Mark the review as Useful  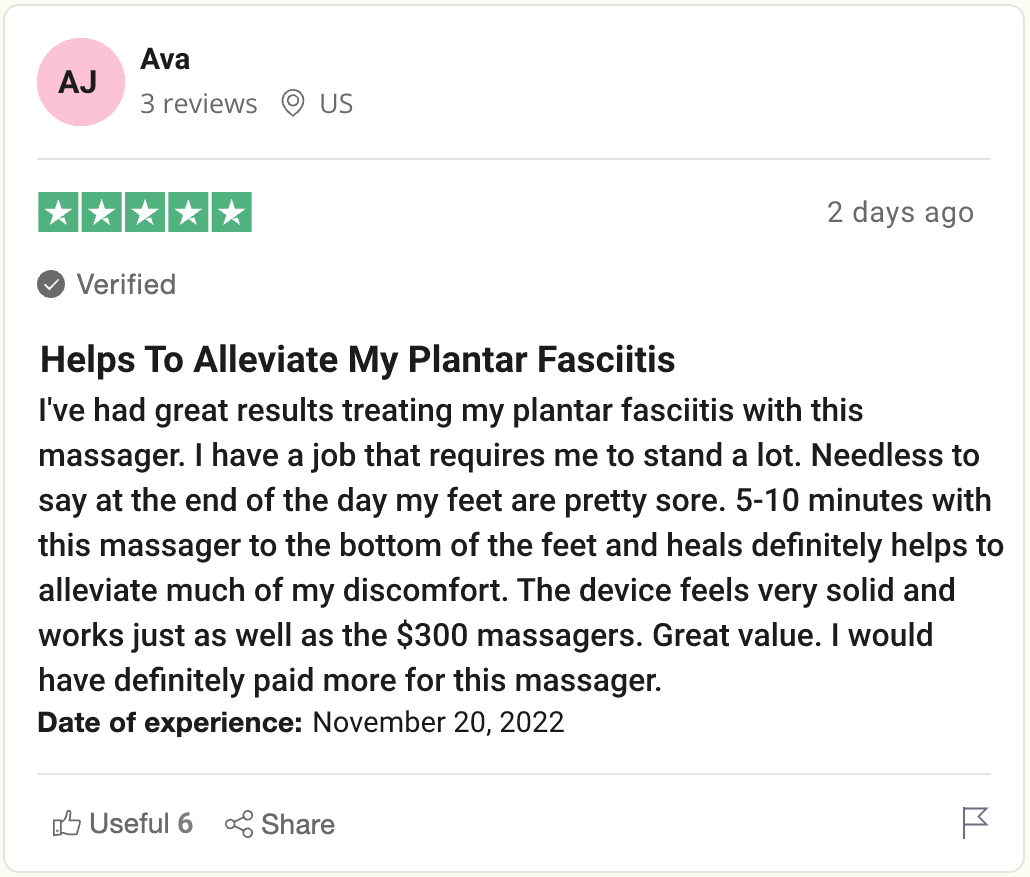[x=122, y=823]
